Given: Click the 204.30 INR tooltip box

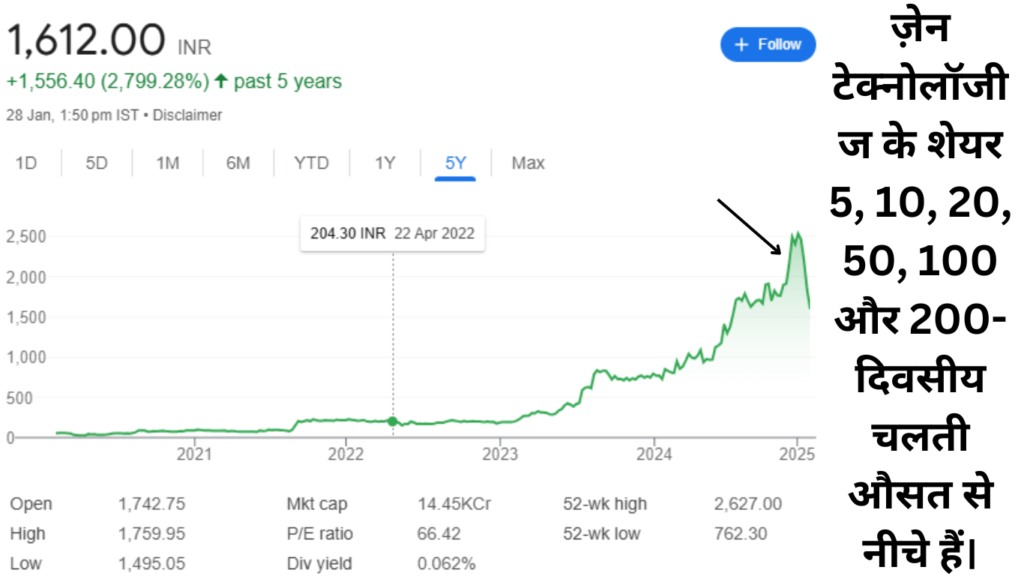Looking at the screenshot, I should point(392,234).
